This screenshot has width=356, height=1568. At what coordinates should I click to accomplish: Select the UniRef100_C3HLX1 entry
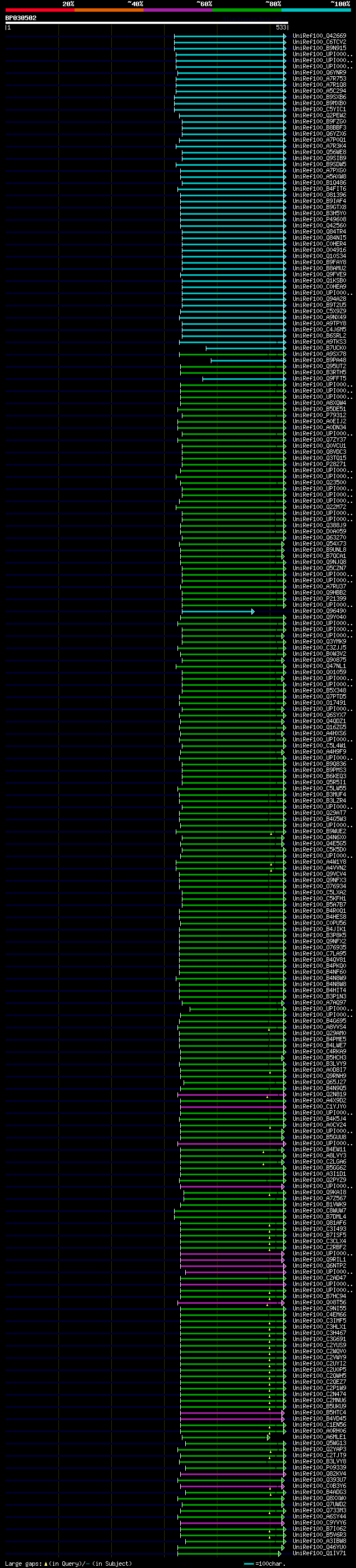(x=319, y=1327)
